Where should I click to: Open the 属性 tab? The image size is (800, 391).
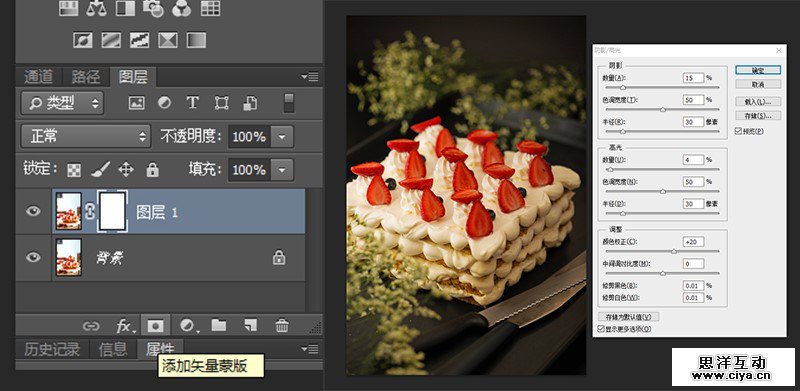[x=160, y=349]
